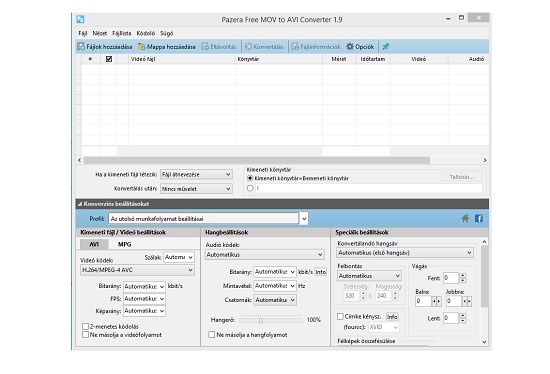Switch to the MPG tab
This screenshot has width=550, height=374.
[125, 244]
